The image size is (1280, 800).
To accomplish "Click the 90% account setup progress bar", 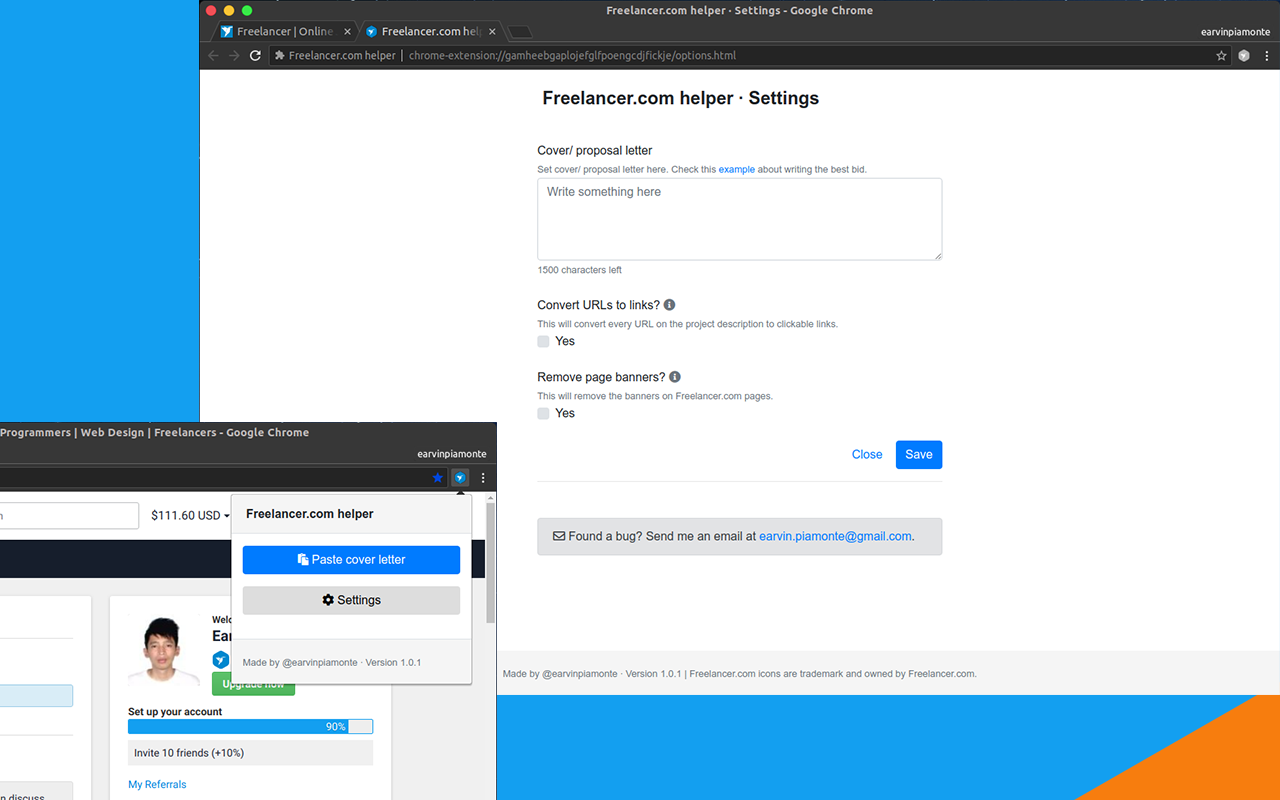I will tap(250, 727).
